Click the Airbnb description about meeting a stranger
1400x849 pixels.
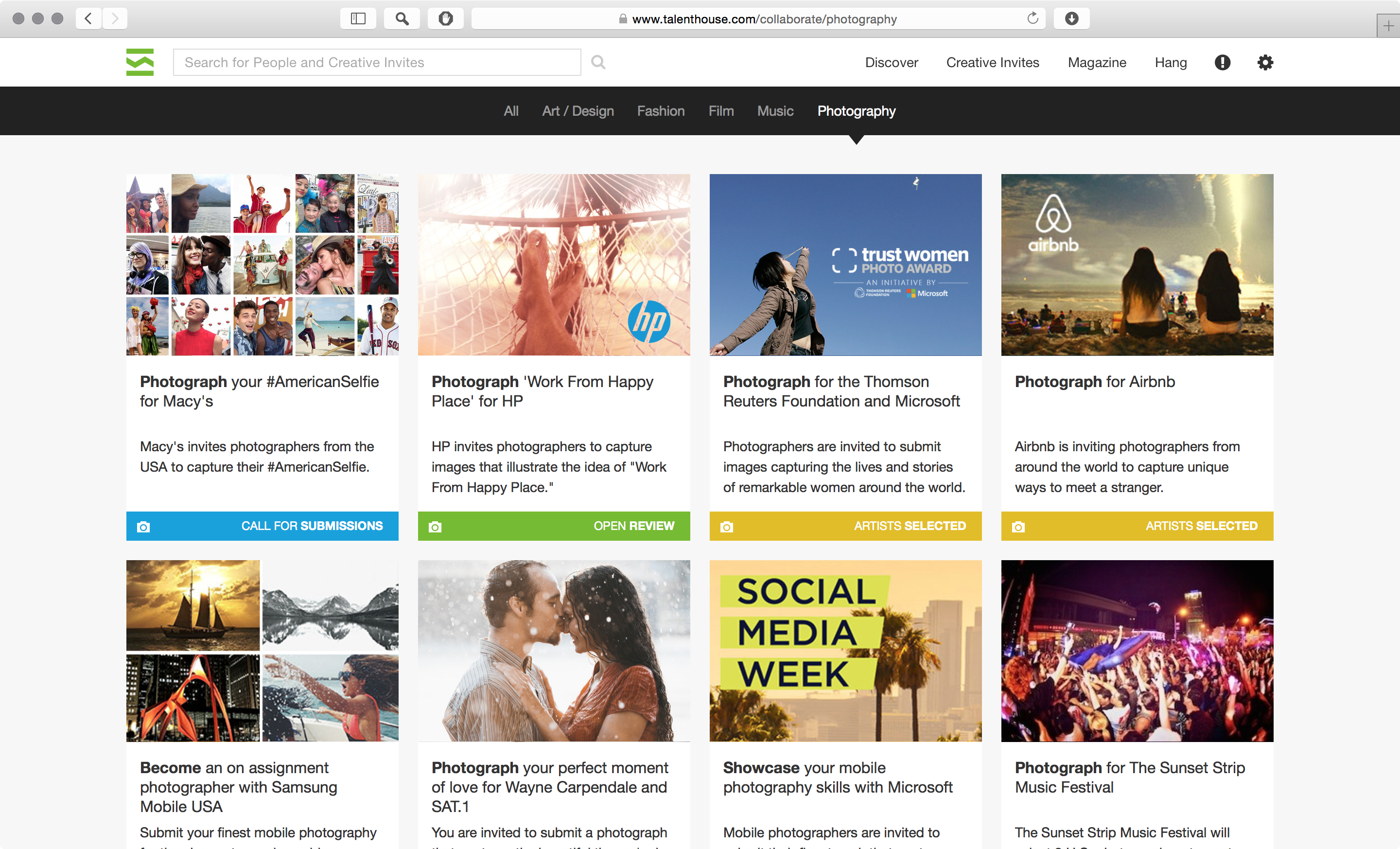[1127, 466]
